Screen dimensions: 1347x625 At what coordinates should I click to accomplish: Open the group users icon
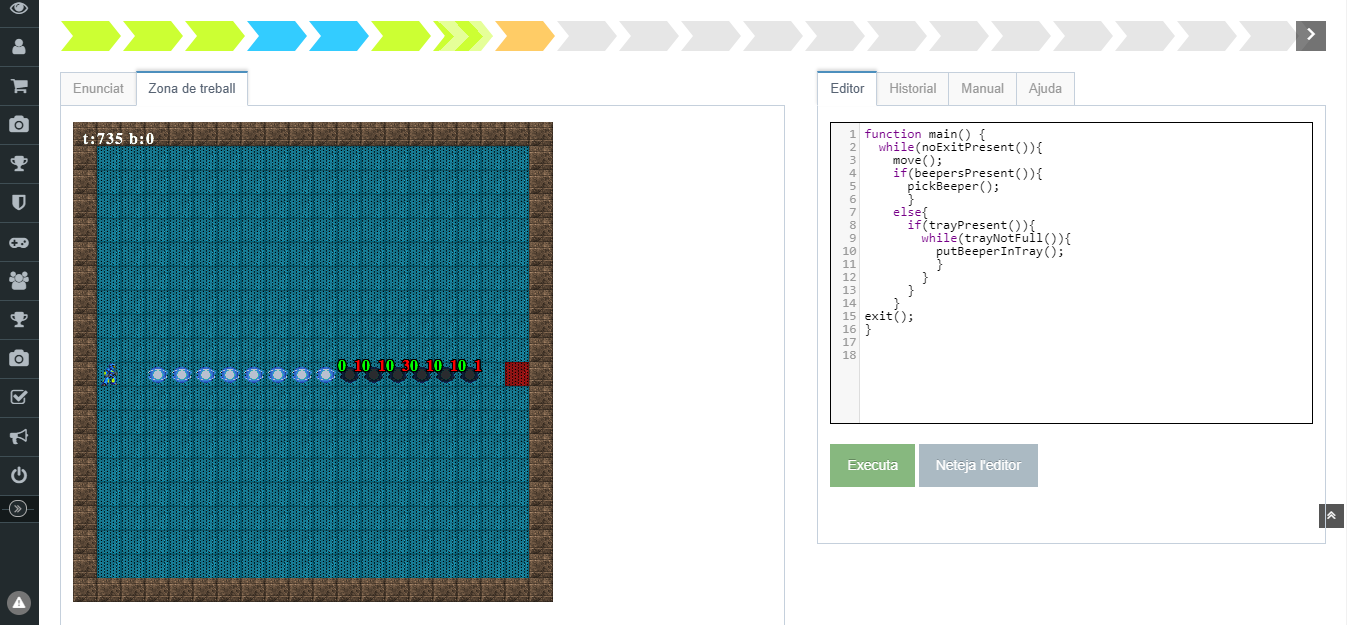[18, 280]
